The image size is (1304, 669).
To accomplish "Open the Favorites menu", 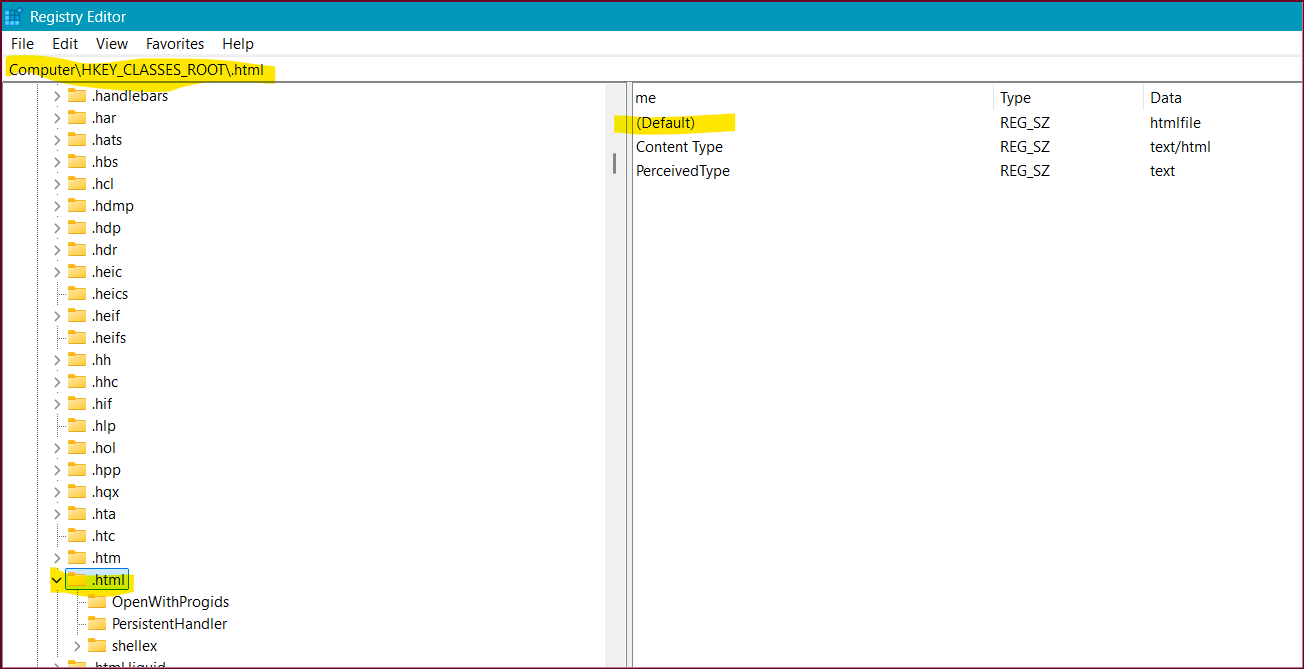I will 175,44.
